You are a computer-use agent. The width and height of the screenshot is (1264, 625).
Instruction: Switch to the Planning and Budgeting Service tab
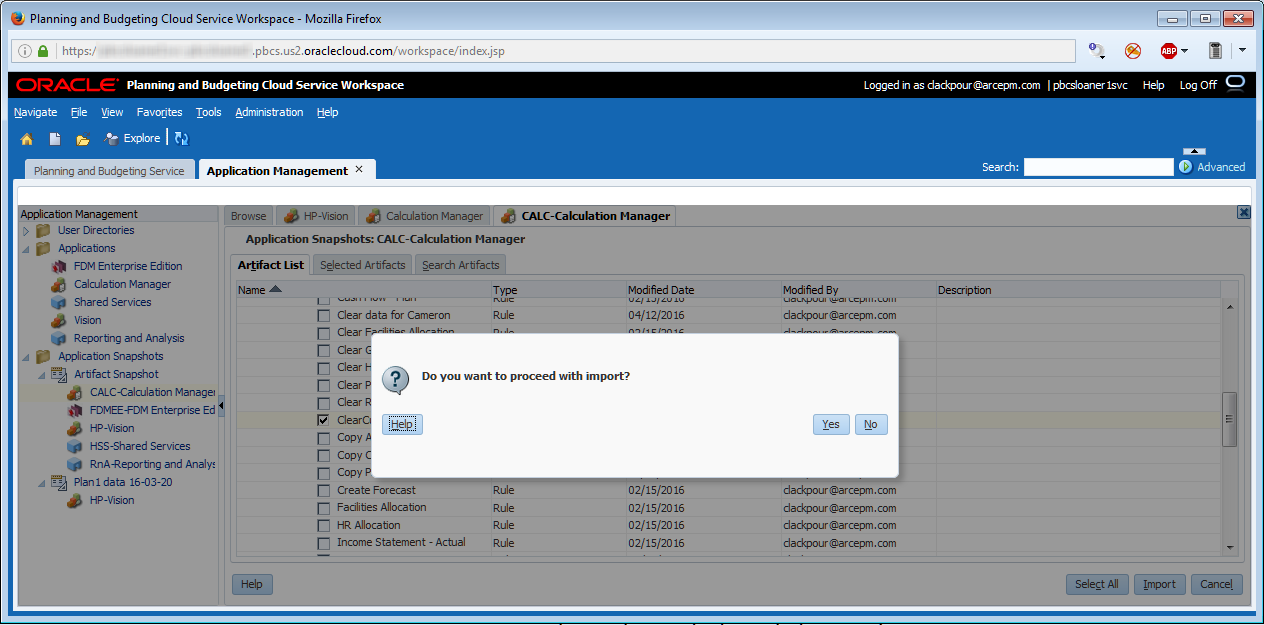[109, 171]
